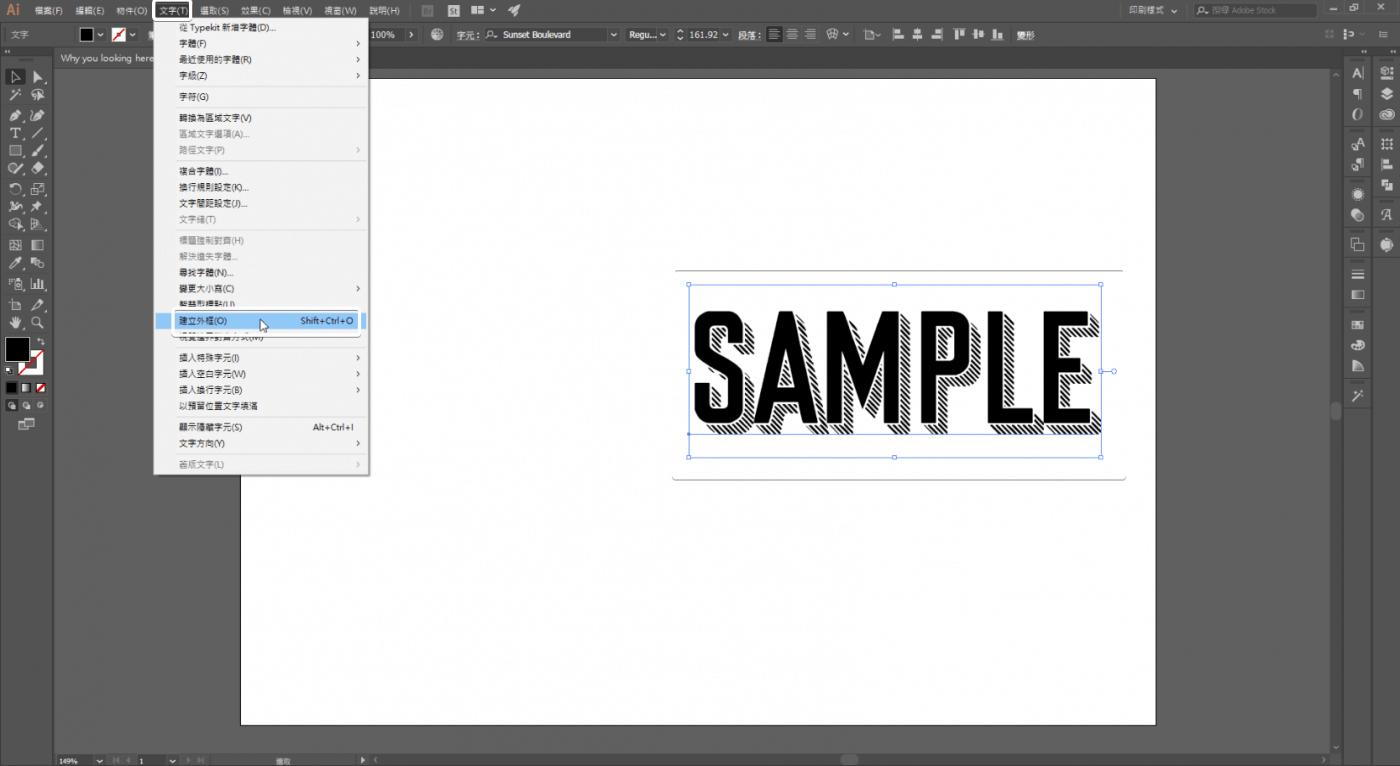1400x766 pixels.
Task: Select the Type tool
Action: tap(16, 133)
